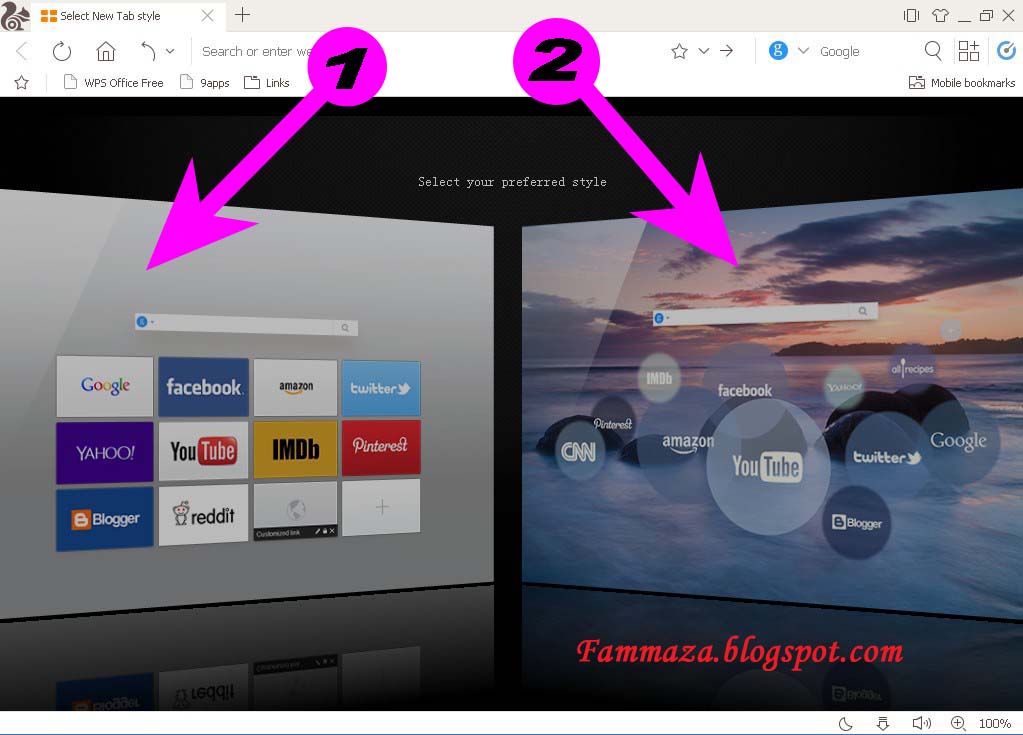
Task: Click the facebook bubble in sunset style
Action: click(x=744, y=390)
